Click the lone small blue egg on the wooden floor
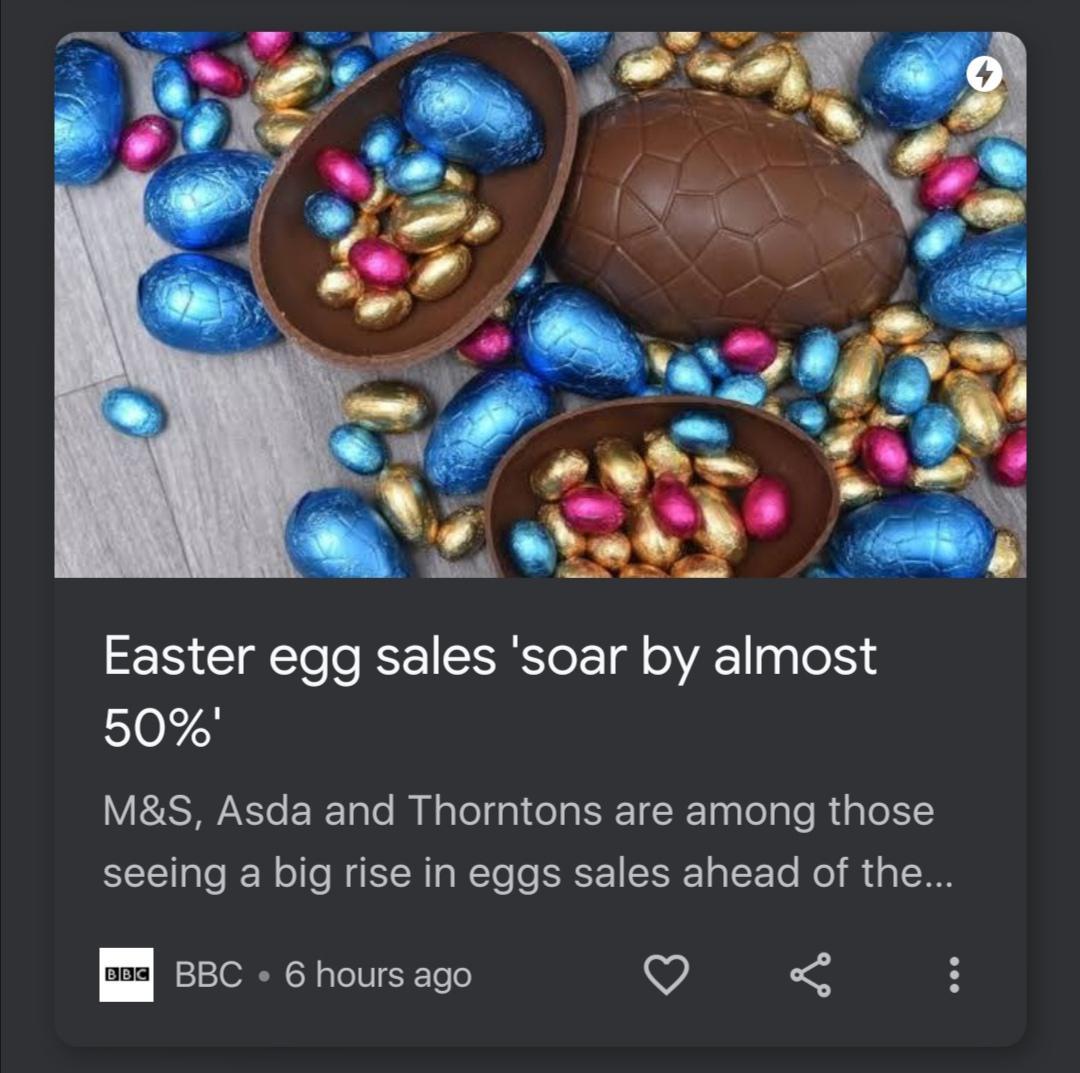The height and width of the screenshot is (1073, 1080). [x=134, y=411]
